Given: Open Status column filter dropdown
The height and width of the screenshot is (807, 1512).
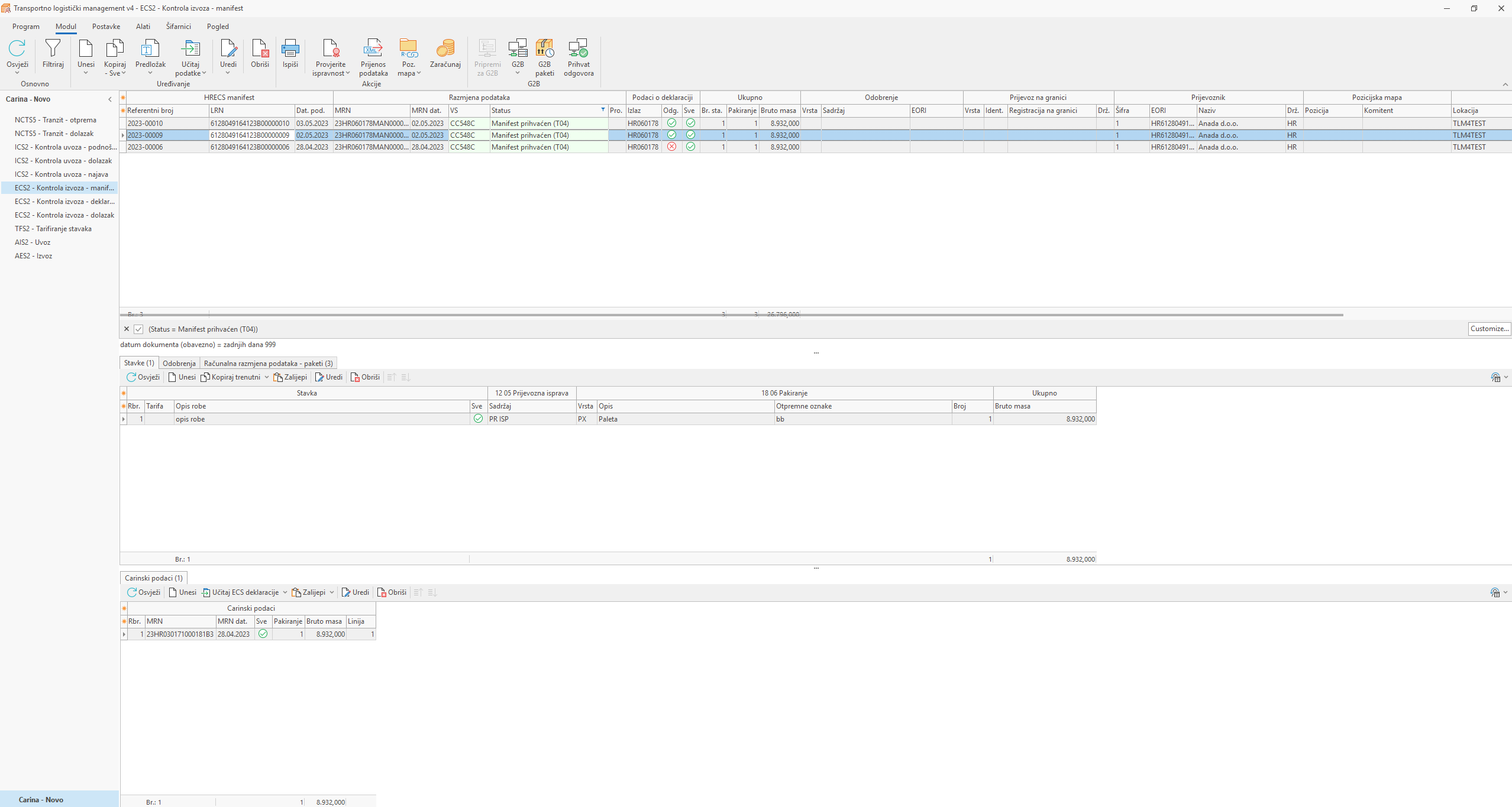Looking at the screenshot, I should [x=603, y=110].
